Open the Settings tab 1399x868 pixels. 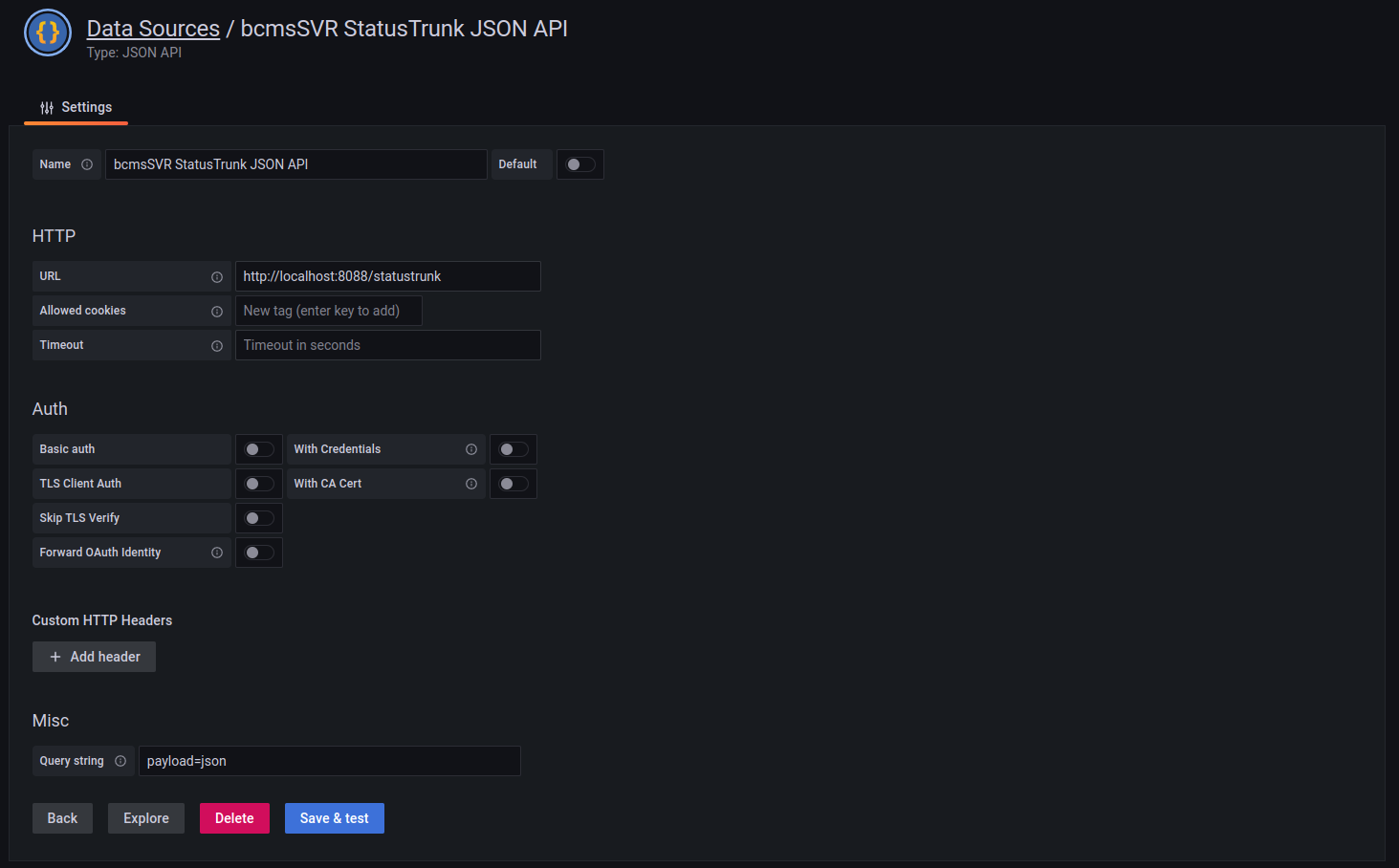[77, 108]
